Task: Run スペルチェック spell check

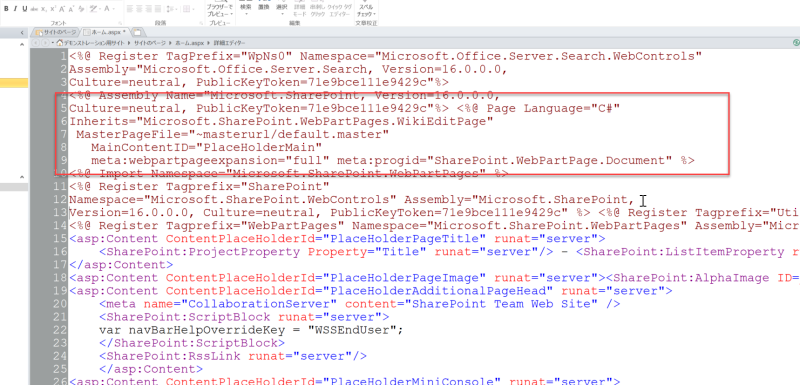Action: click(366, 9)
